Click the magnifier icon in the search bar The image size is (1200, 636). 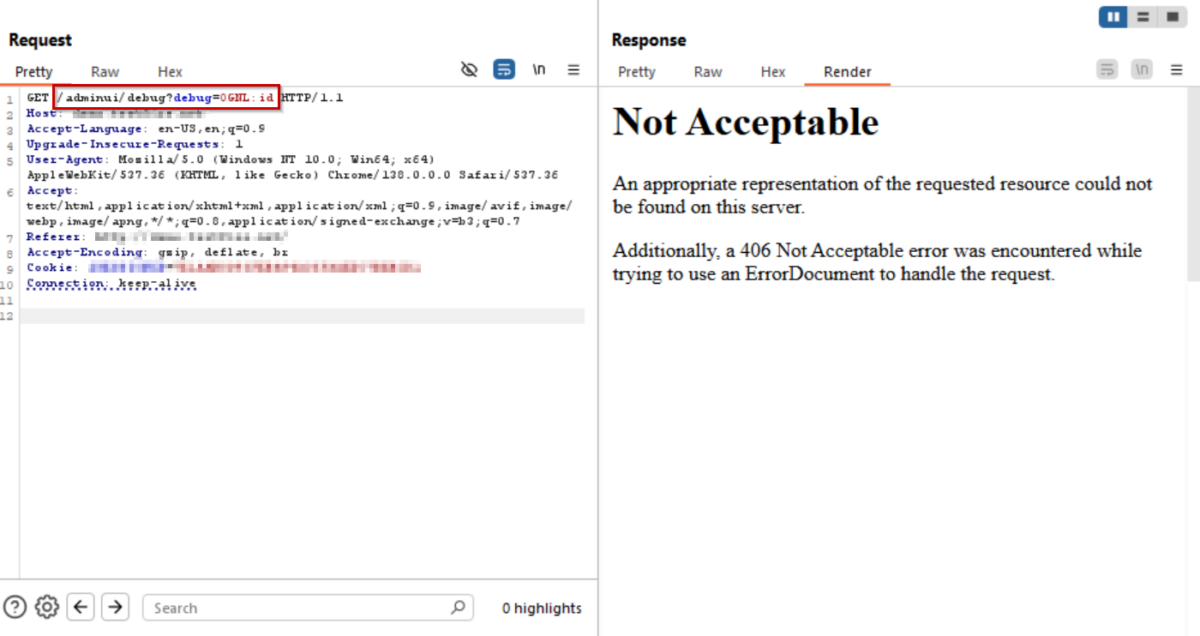click(x=458, y=607)
